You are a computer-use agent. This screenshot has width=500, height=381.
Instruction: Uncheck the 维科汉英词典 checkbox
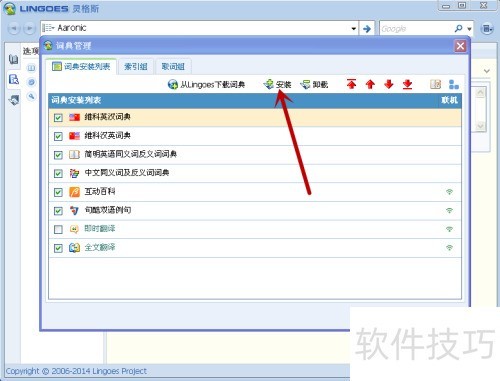pos(58,136)
